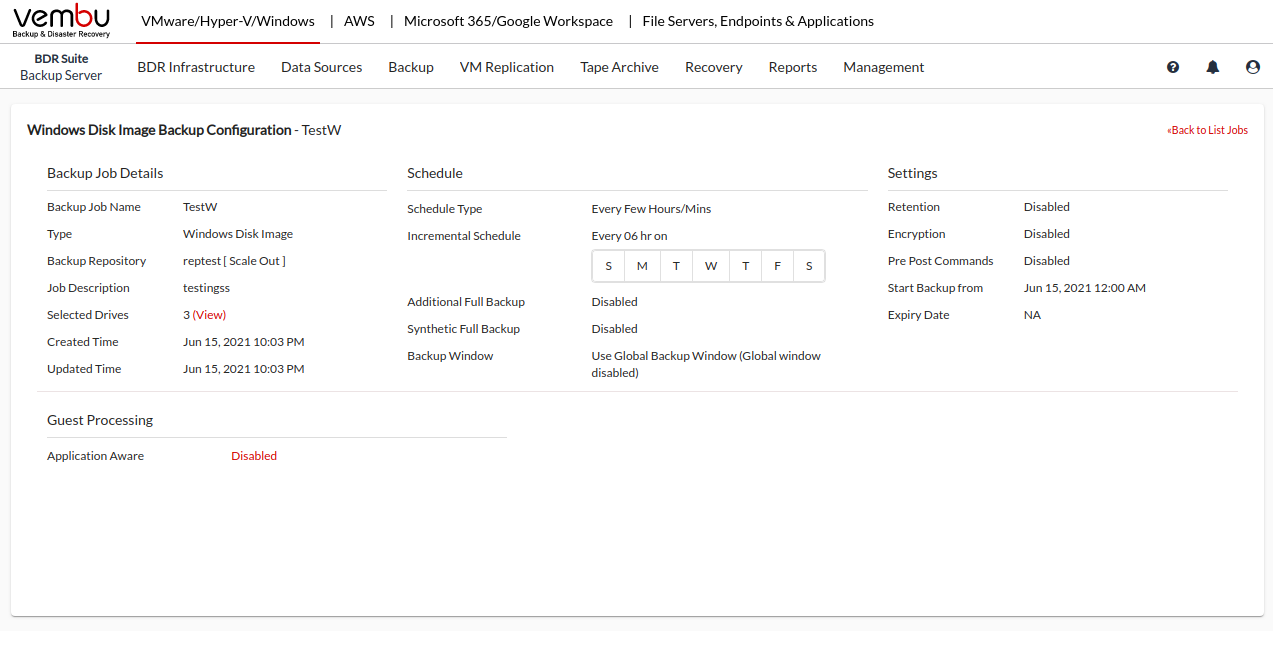Switch to Microsoft 365/Google Workspace tab
The image size is (1273, 661).
[x=508, y=21]
